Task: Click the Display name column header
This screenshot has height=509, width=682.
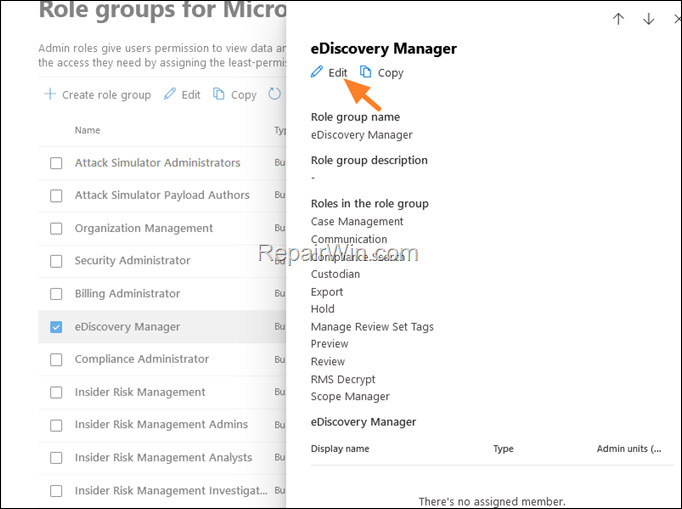Action: coord(340,449)
